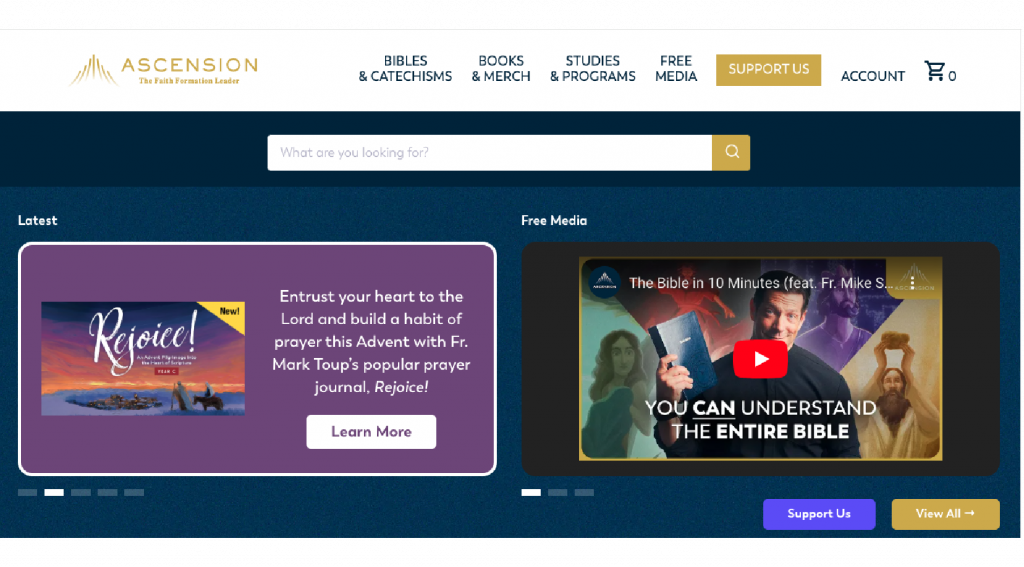Go to the Account page
The image size is (1024, 567).
872,76
